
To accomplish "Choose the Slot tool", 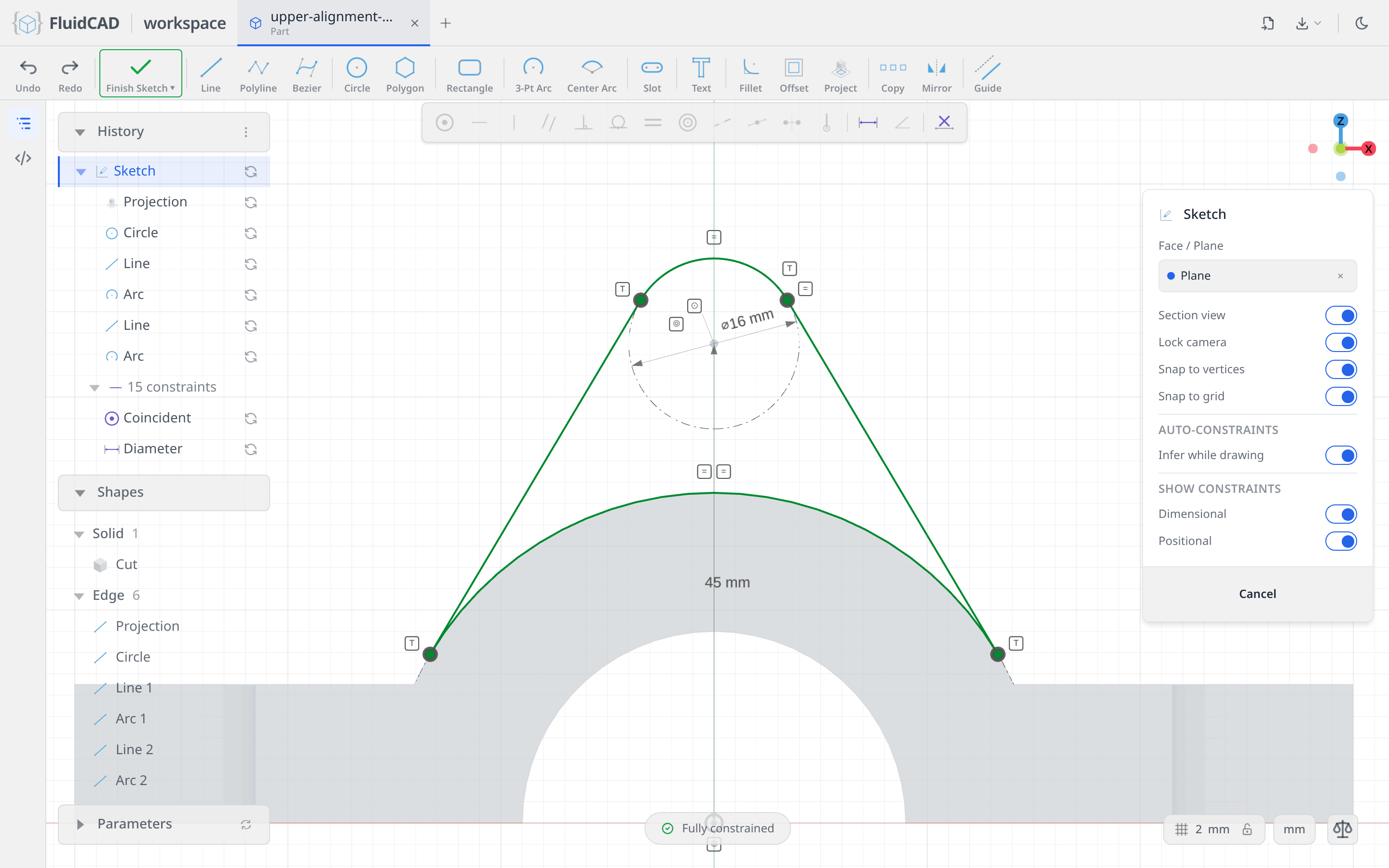I will coord(652,75).
